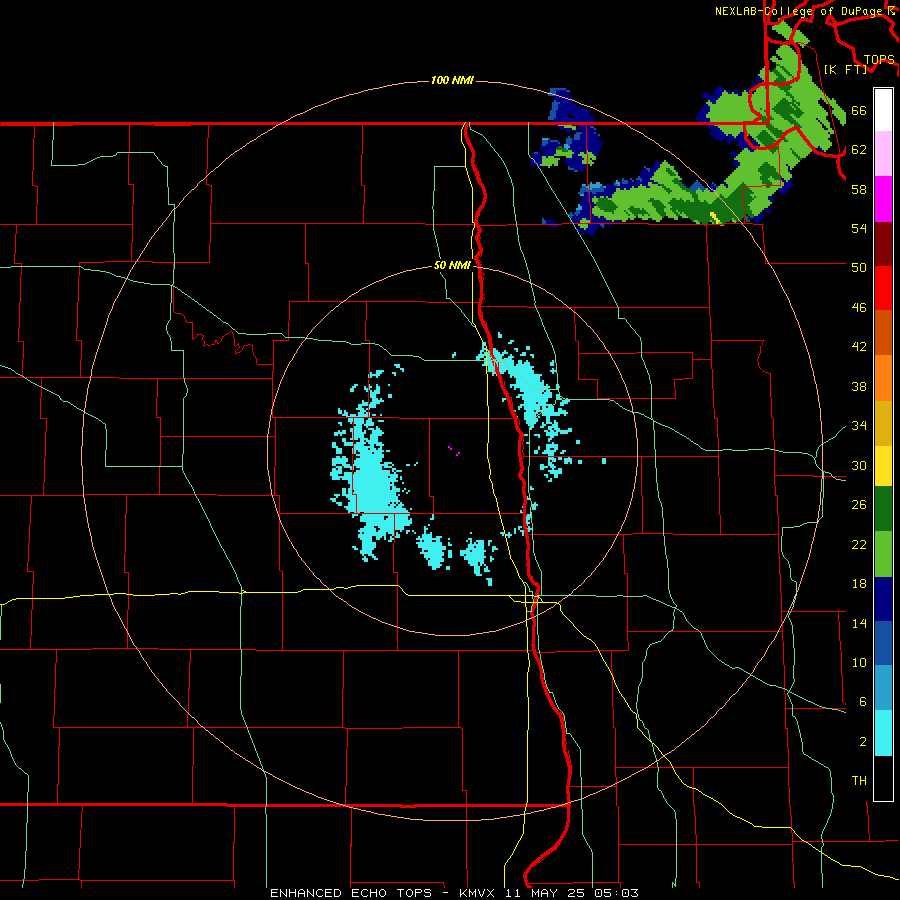The height and width of the screenshot is (900, 900).
Task: Click the 'TOPS' legend title
Action: point(879,59)
